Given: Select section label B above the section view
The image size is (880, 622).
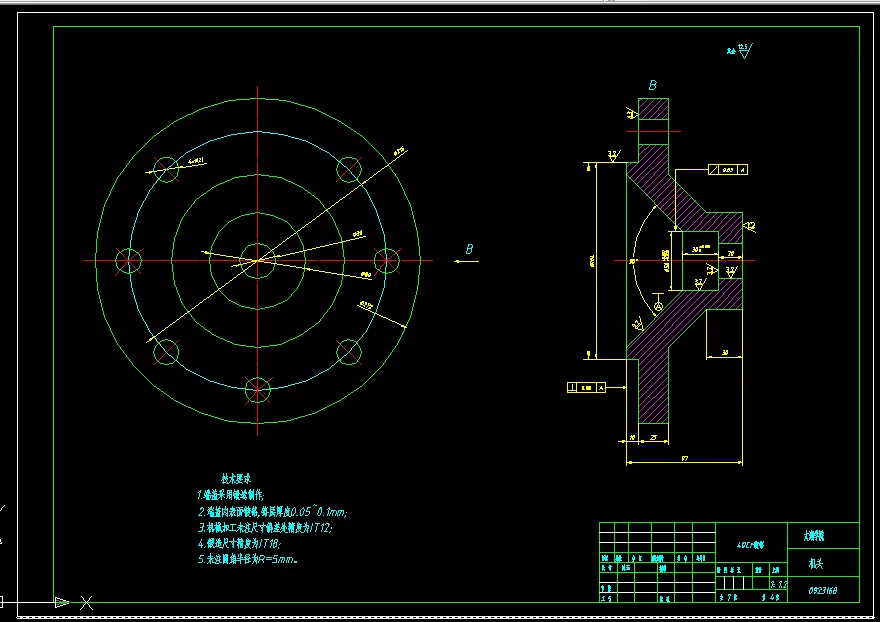Looking at the screenshot, I should [x=652, y=85].
